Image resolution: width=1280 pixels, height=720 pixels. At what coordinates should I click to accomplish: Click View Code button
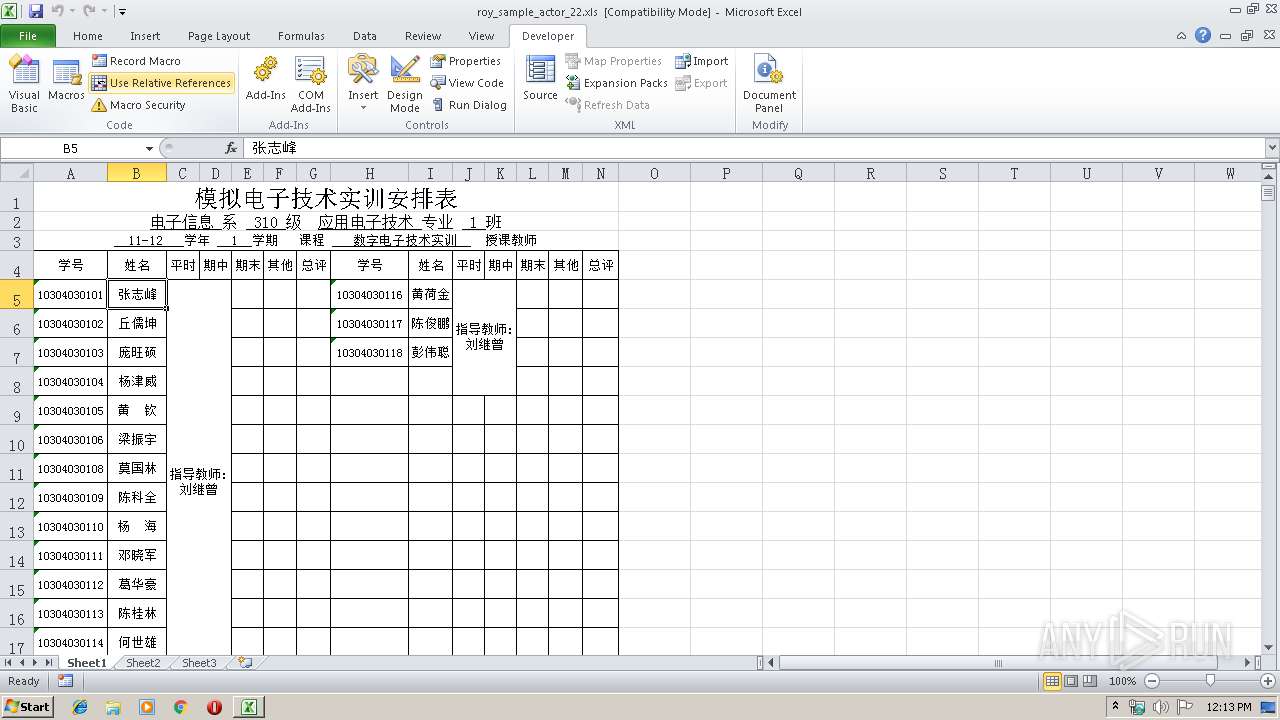(467, 83)
